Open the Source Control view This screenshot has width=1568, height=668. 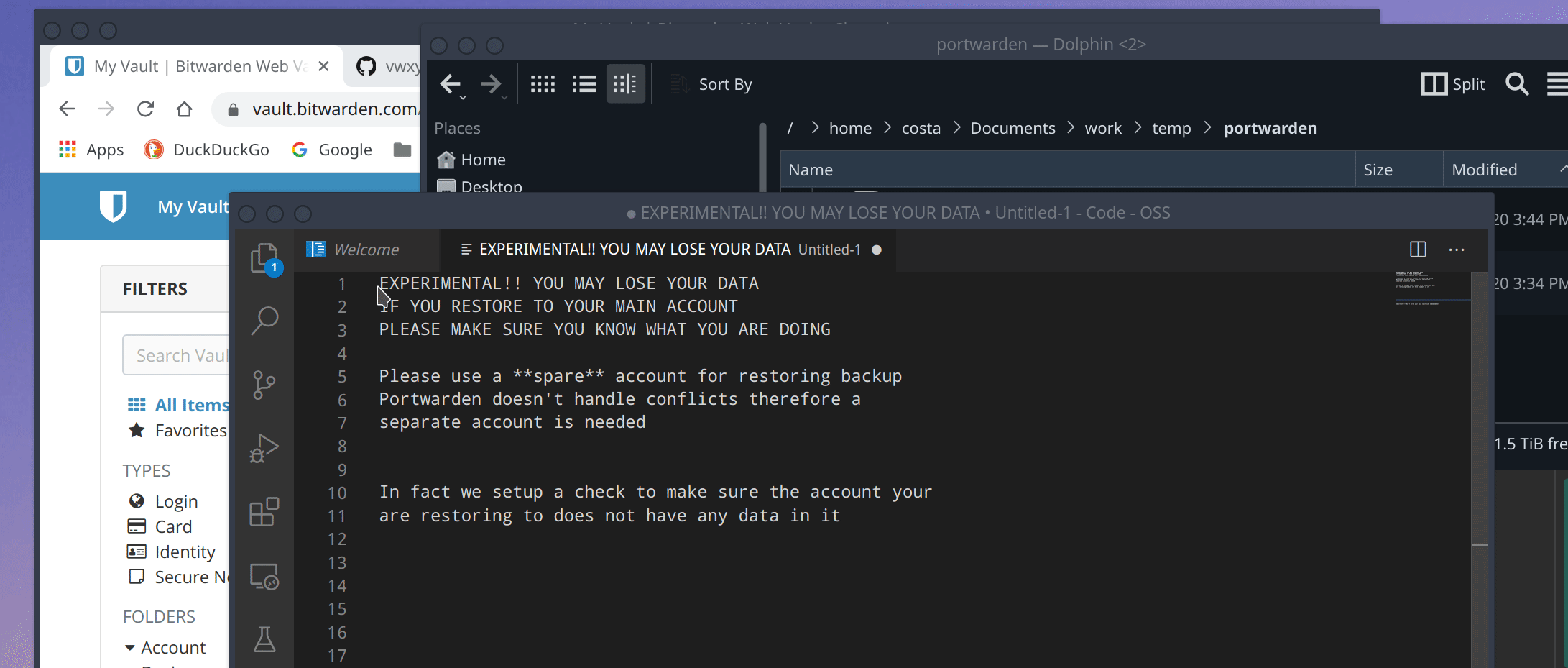pos(264,385)
